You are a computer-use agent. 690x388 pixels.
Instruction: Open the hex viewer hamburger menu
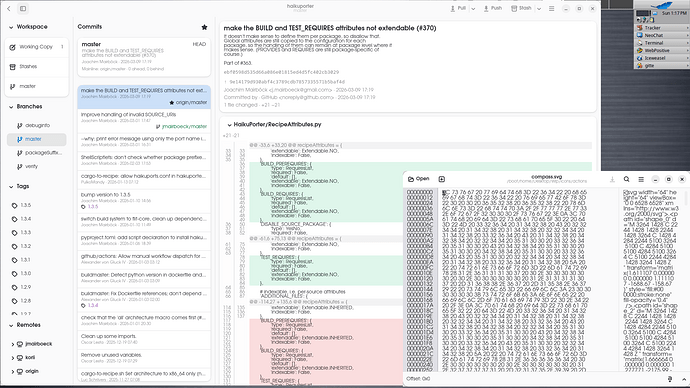click(x=641, y=179)
